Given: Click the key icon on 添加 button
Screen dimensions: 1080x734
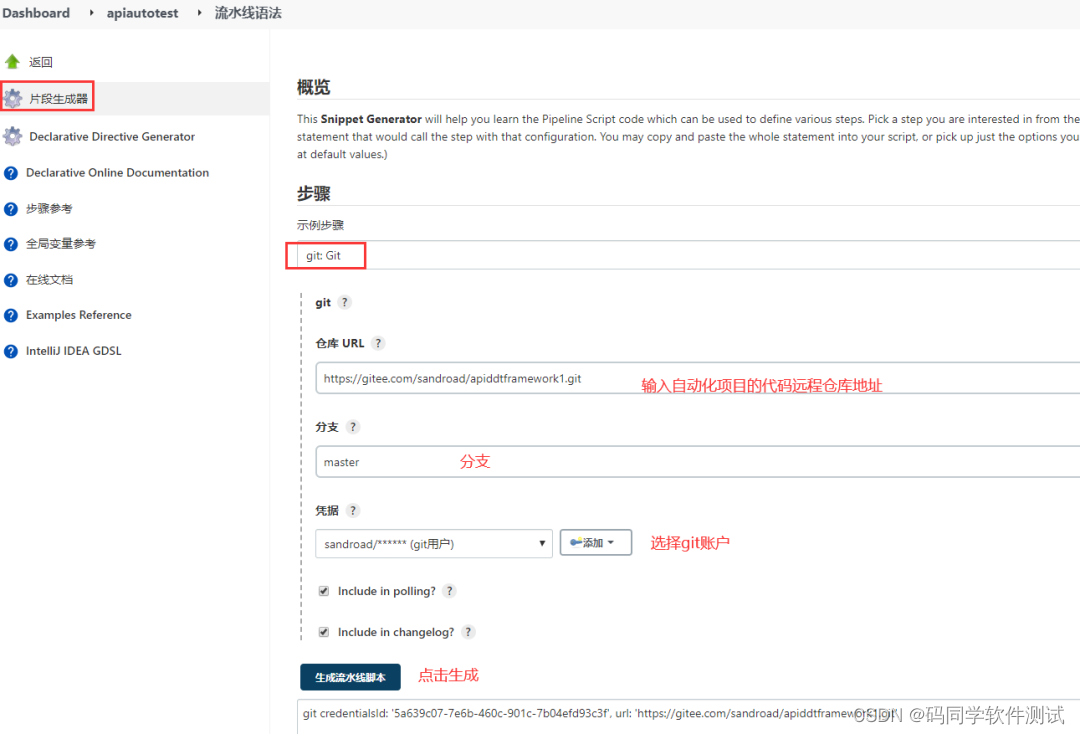Looking at the screenshot, I should pos(576,542).
